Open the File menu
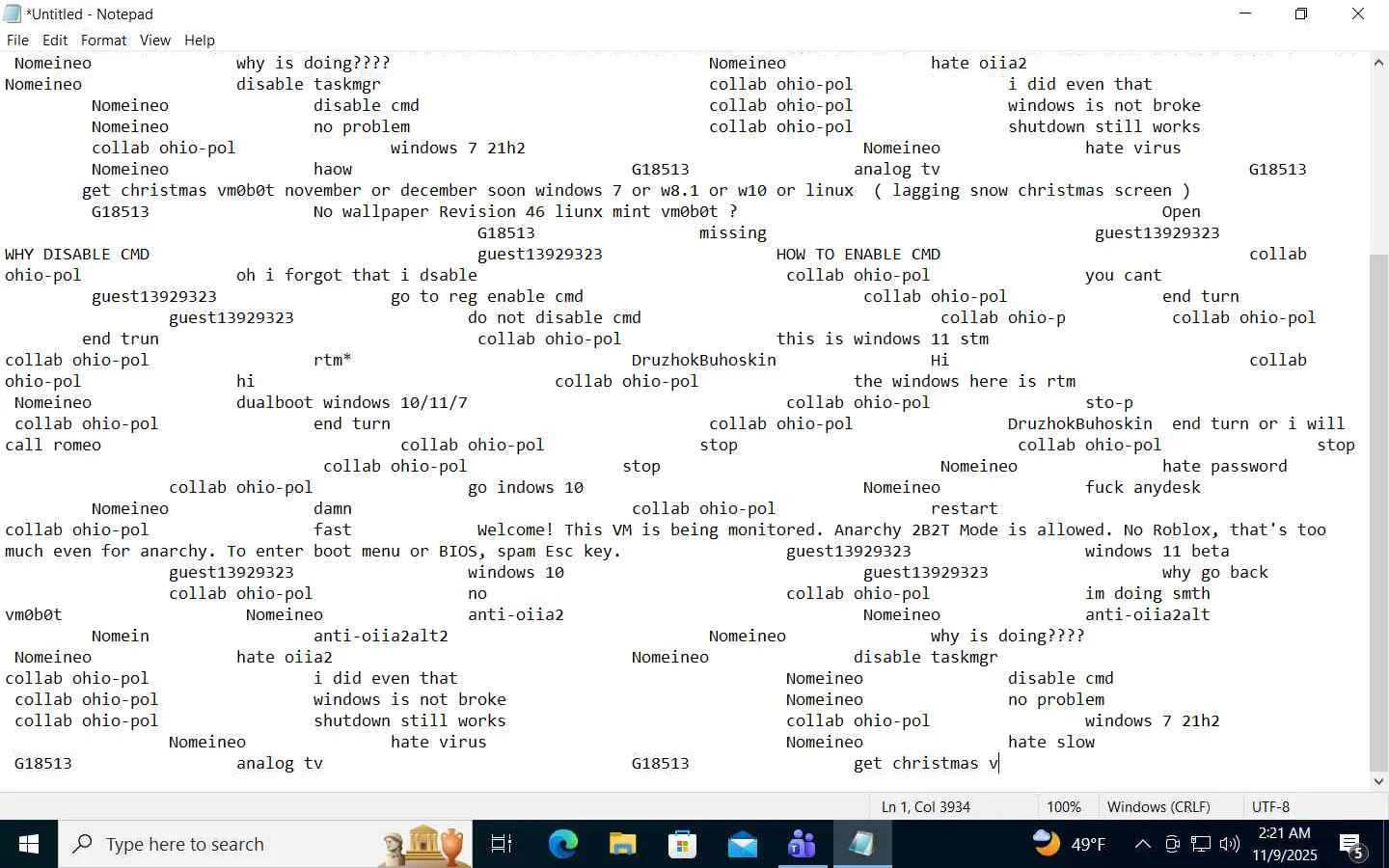 [17, 41]
